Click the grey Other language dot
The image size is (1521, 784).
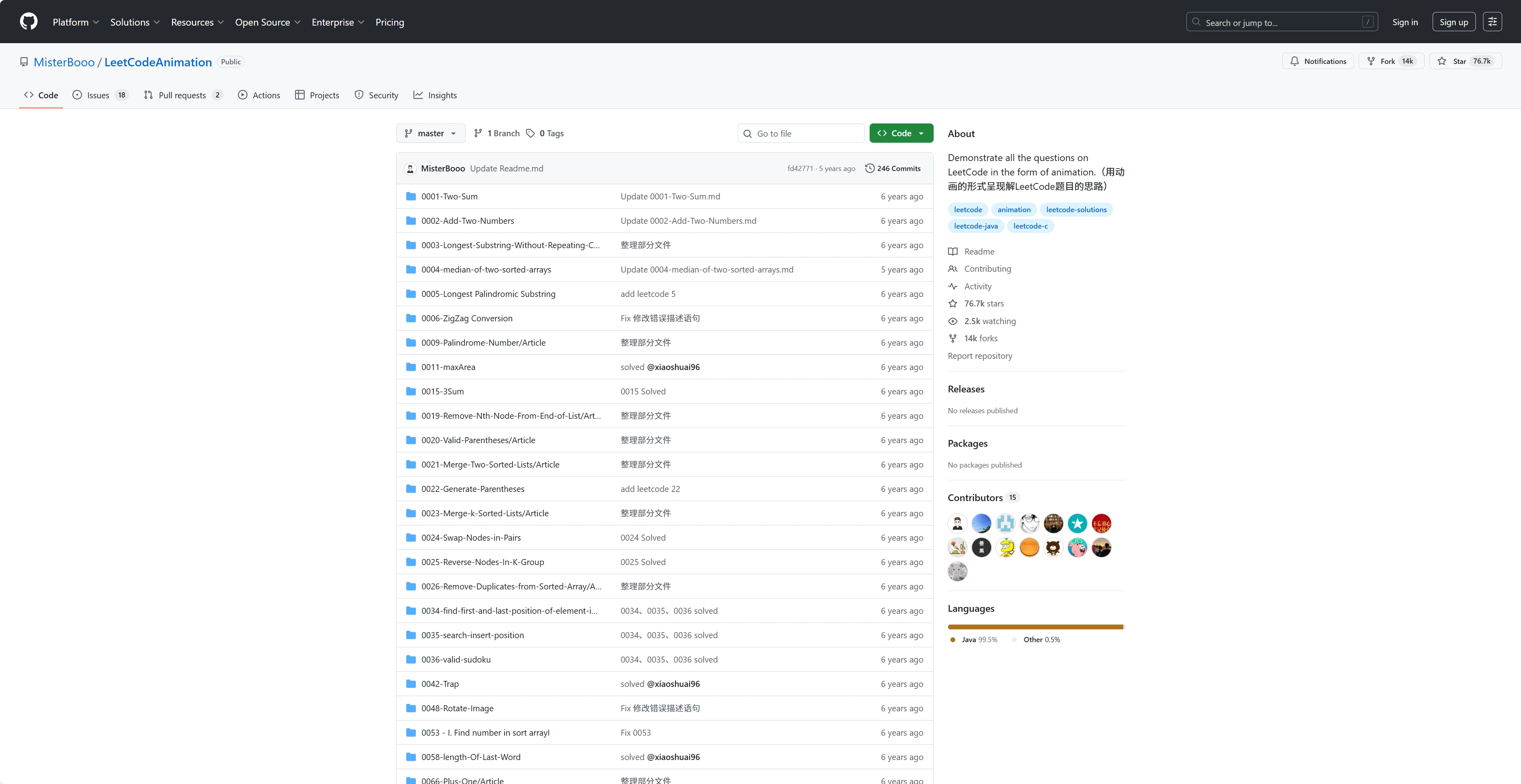1014,639
